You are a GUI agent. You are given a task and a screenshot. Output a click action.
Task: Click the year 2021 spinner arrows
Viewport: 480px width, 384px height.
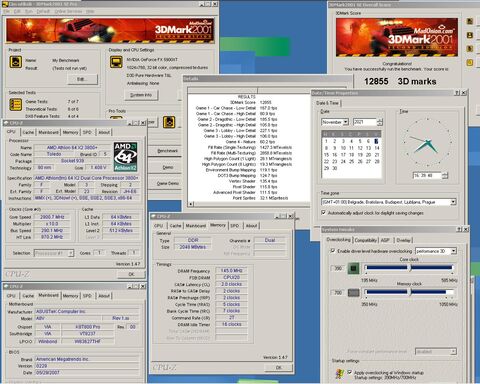(x=380, y=122)
